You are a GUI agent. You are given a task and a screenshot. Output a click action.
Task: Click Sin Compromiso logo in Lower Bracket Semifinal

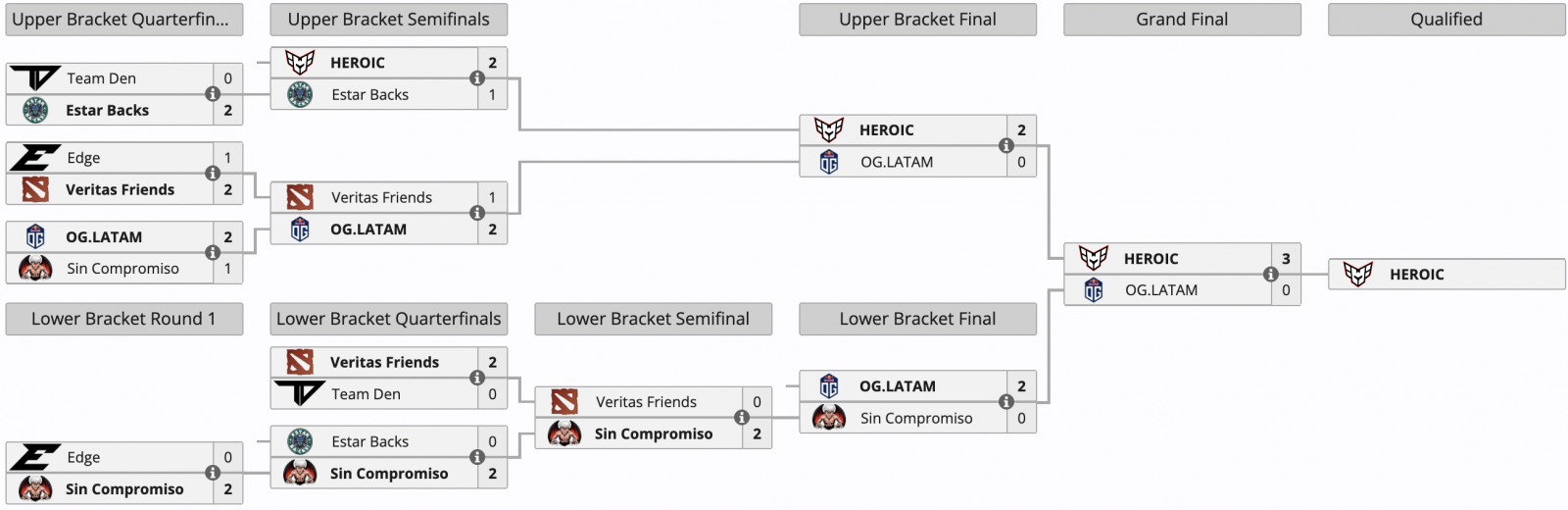[564, 433]
